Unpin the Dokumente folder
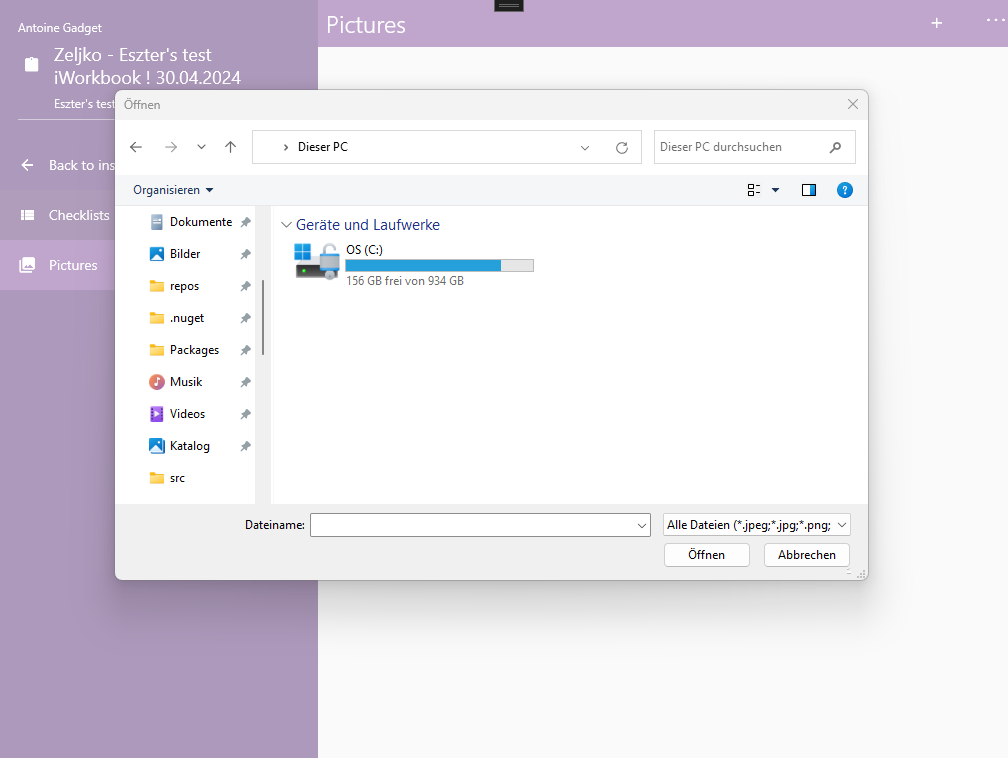 (245, 221)
